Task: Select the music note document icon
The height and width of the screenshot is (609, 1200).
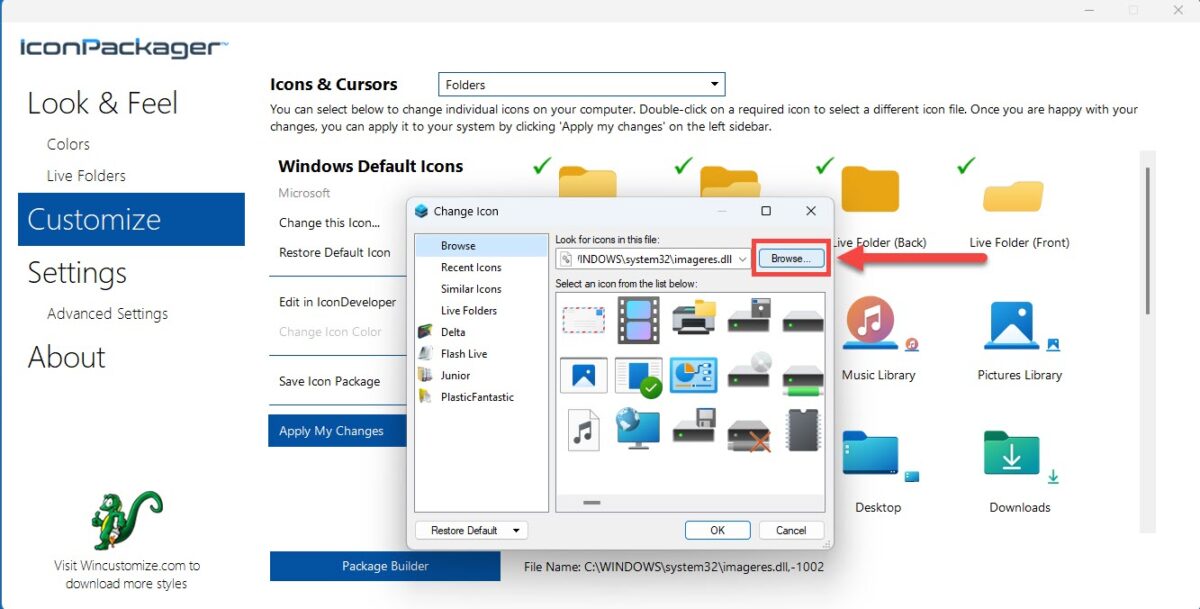Action: click(x=582, y=431)
